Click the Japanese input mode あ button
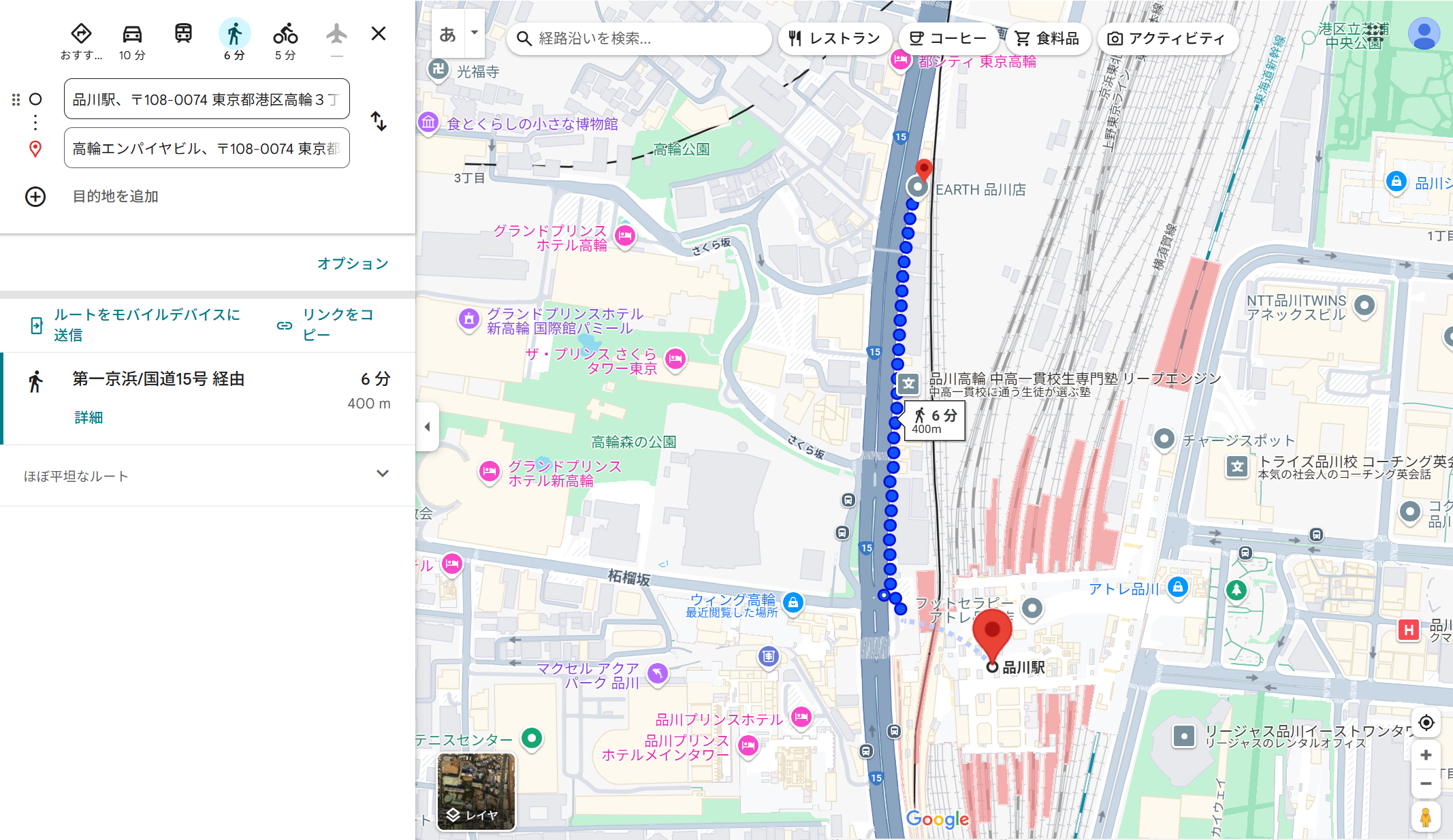 click(447, 34)
